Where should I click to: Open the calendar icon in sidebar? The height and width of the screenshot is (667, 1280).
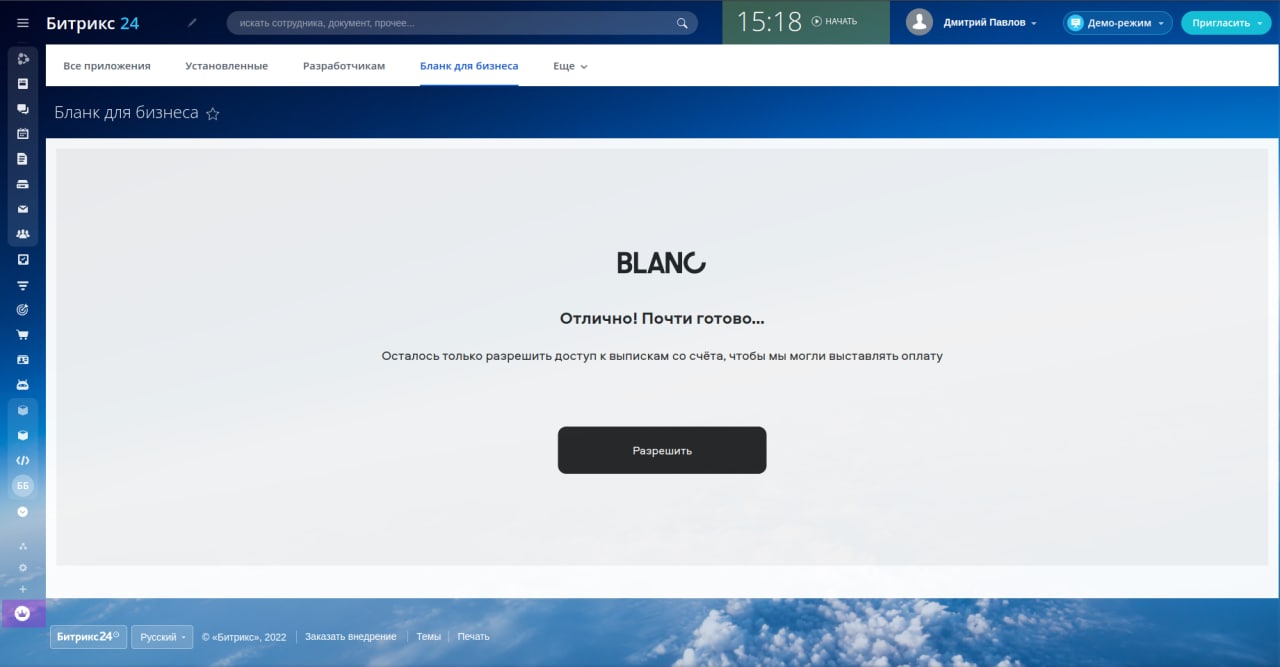23,134
